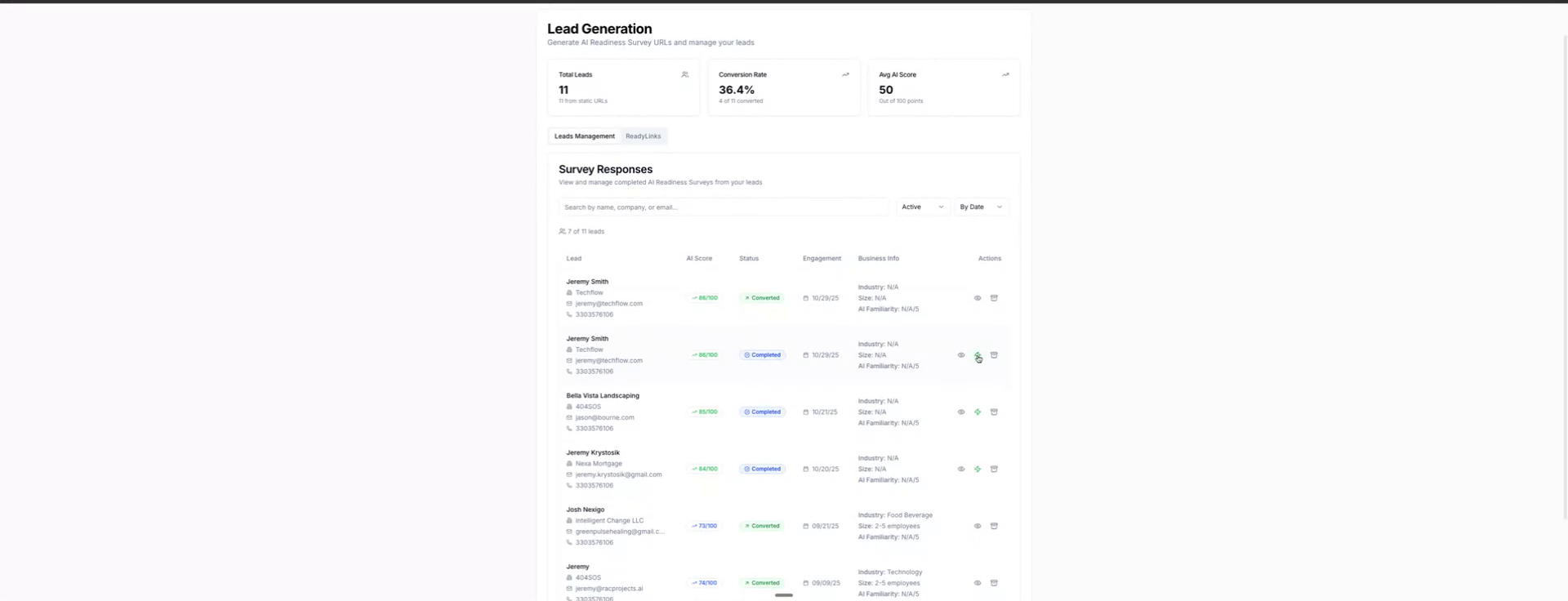Click the email jeremy.krystosik@gmail.com
Screen dimensions: 1568x601
[x=618, y=474]
